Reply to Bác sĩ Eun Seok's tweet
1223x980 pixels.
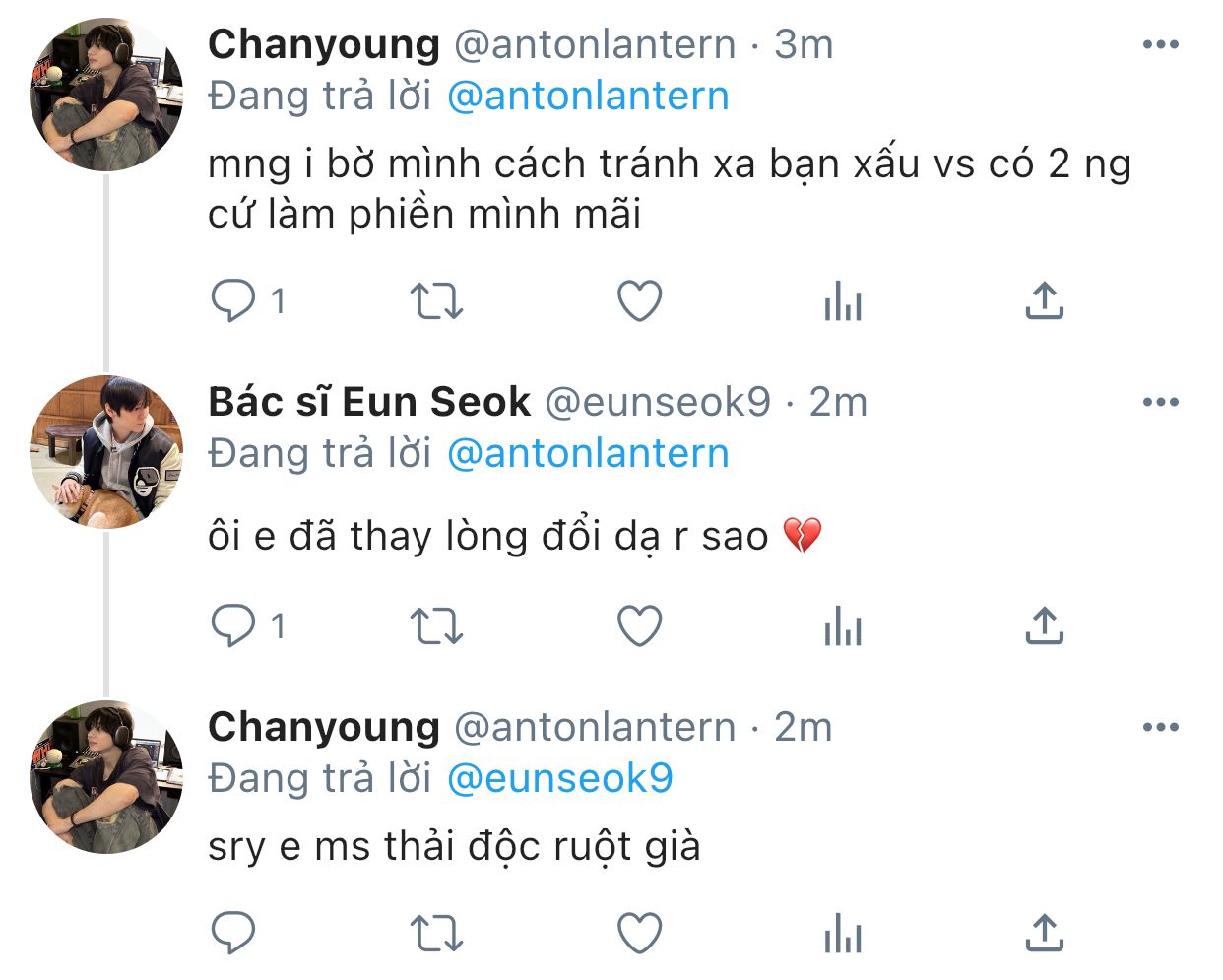click(233, 626)
